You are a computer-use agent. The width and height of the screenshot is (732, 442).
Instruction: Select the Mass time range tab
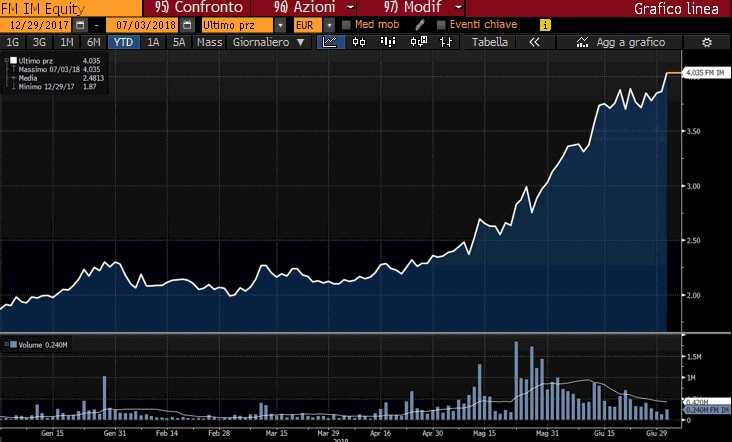click(210, 42)
